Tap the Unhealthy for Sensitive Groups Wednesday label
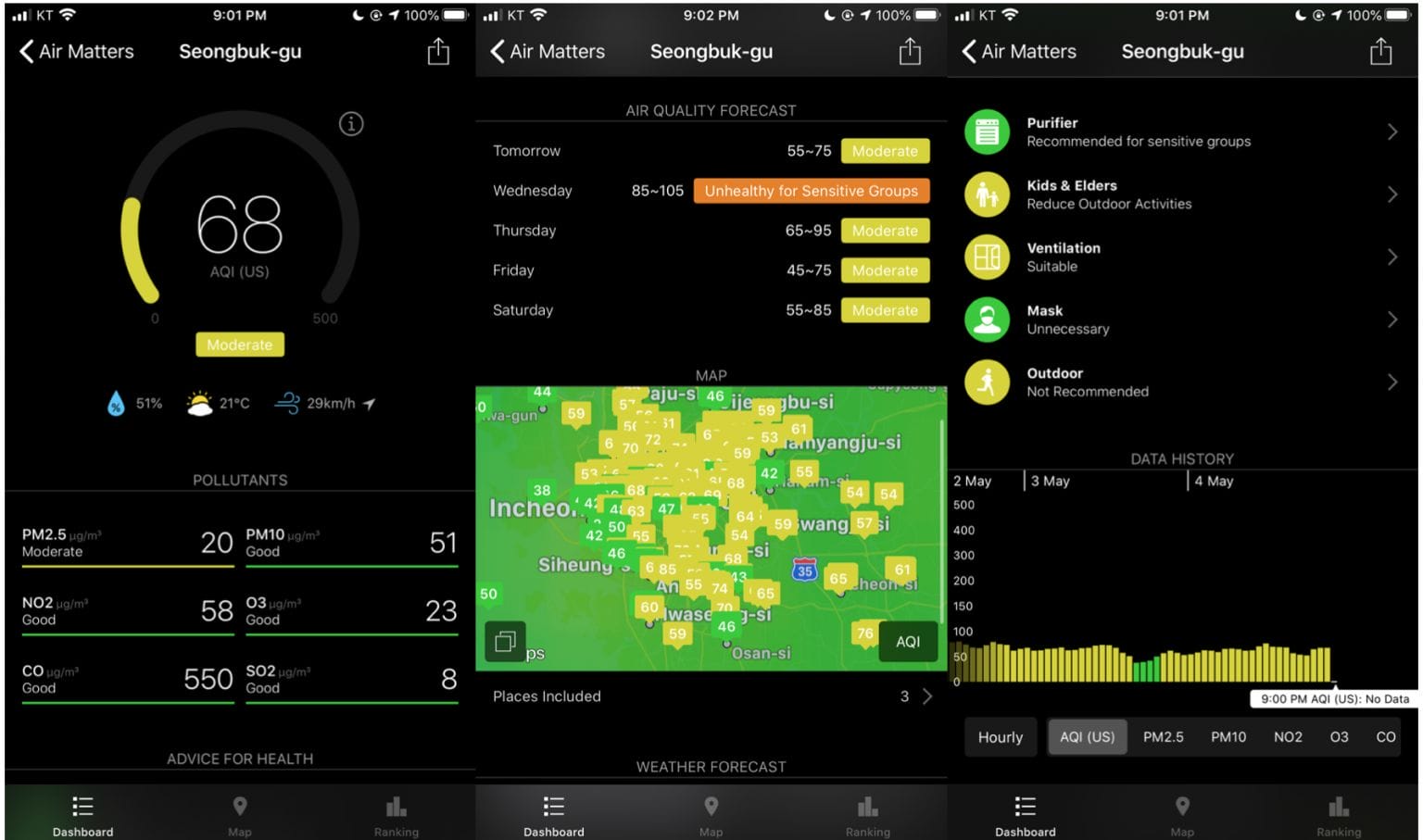 811,191
